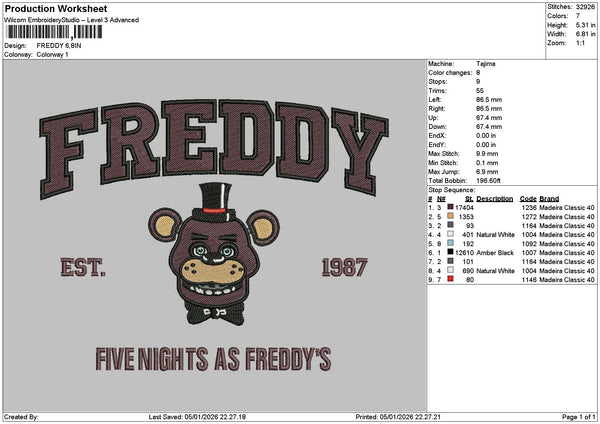Viewport: 600px width, 424px height.
Task: Click the Freddy bear head in the design preview
Action: (214, 254)
